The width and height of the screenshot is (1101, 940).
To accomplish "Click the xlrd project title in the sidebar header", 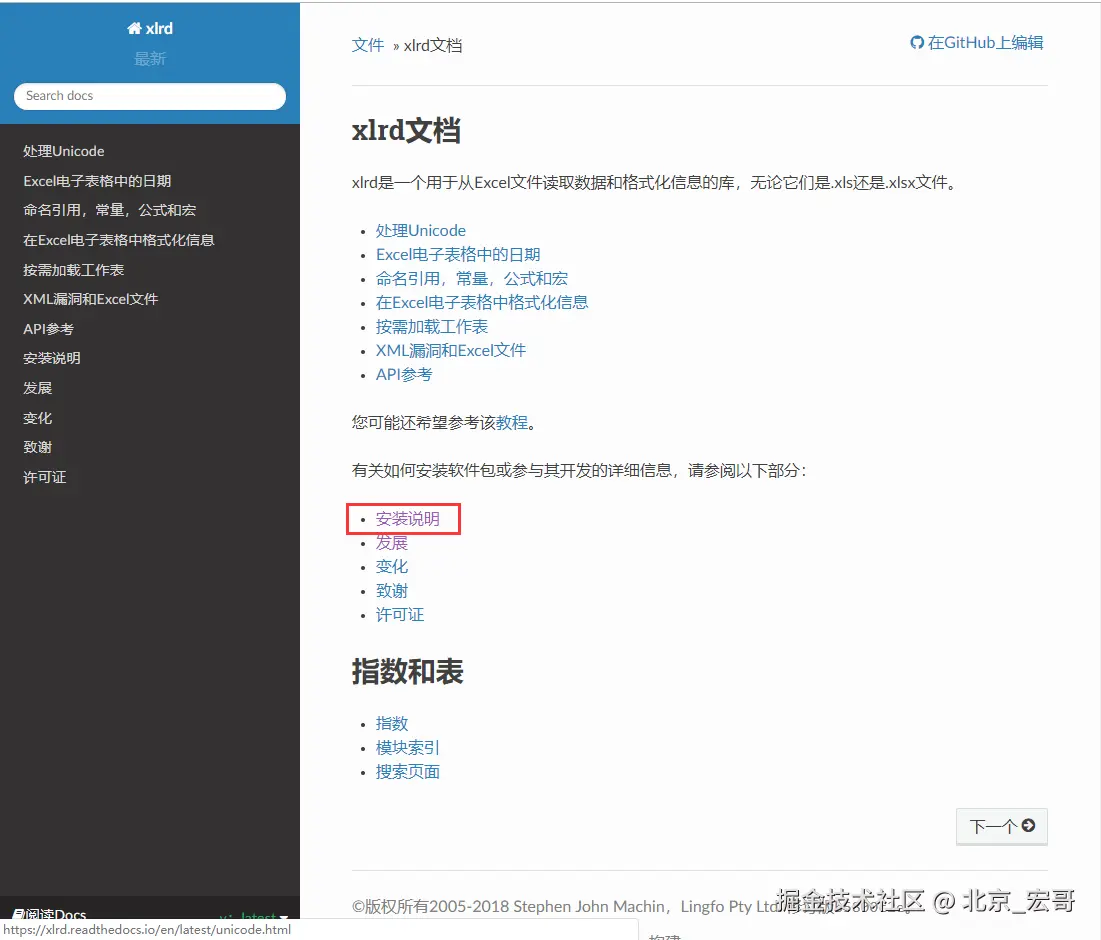I will coord(150,28).
